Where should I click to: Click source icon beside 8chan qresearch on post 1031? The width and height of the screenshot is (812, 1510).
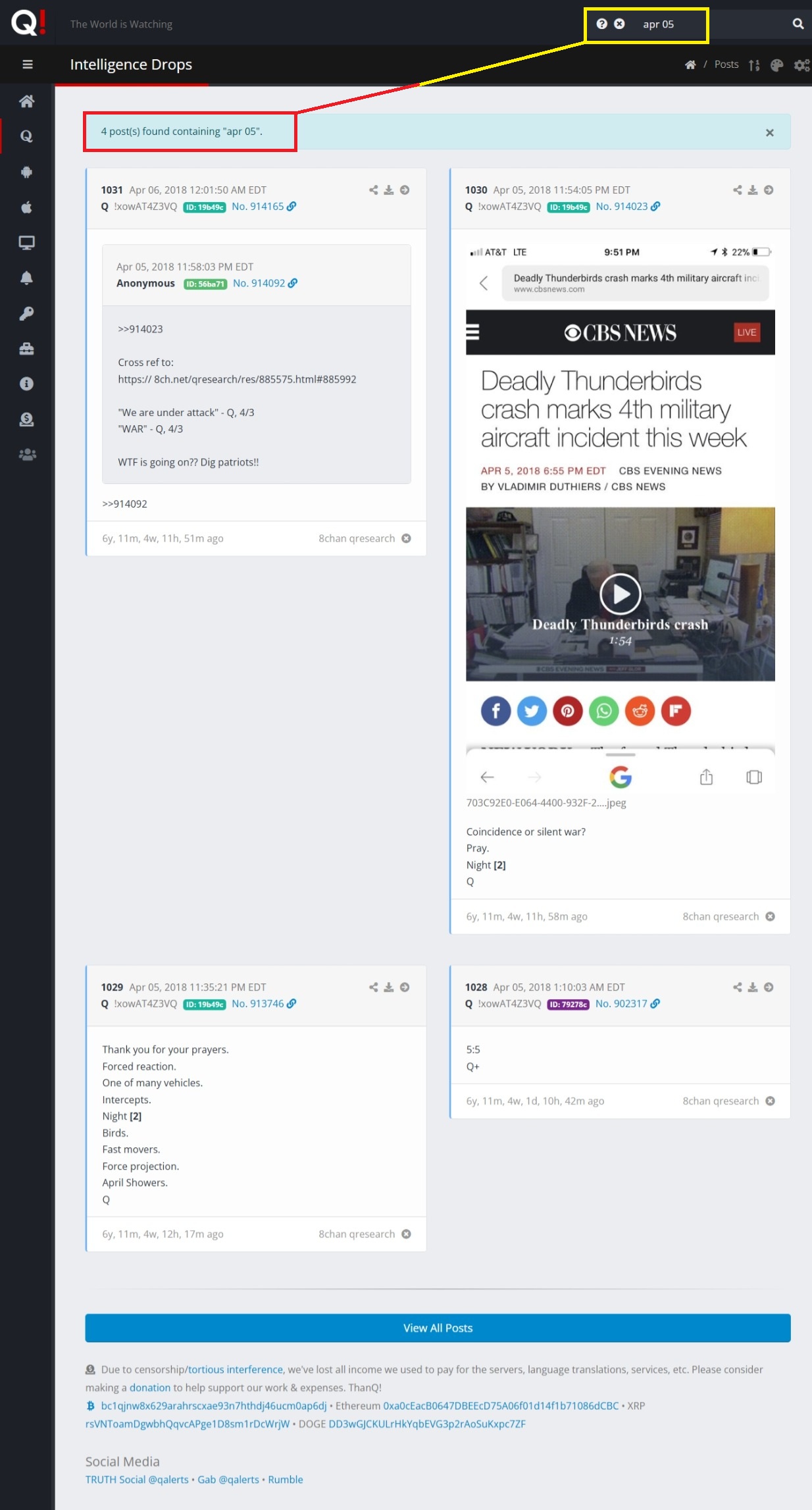point(407,538)
